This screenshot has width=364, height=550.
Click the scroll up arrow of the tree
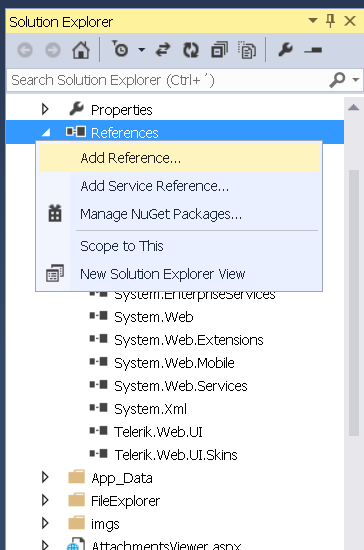coord(353,107)
